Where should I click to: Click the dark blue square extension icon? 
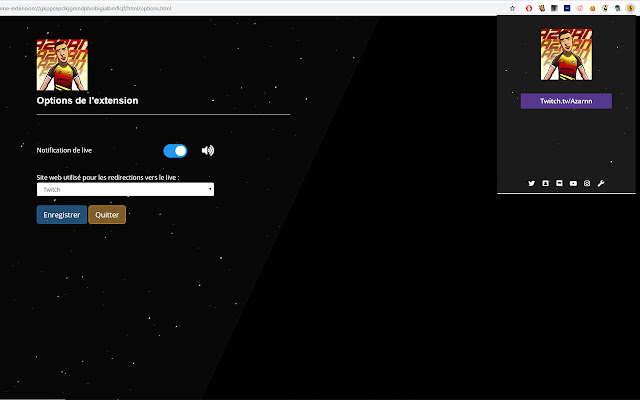point(567,8)
